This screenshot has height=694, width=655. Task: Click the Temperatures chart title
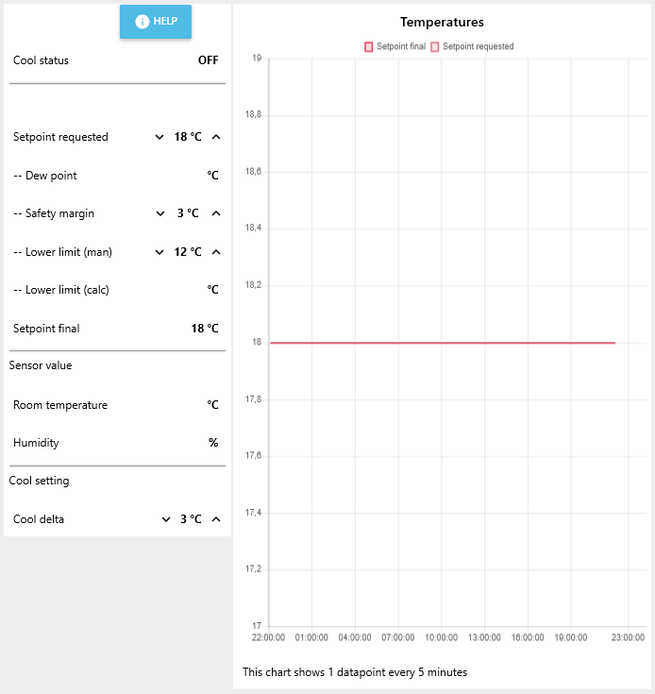point(442,22)
